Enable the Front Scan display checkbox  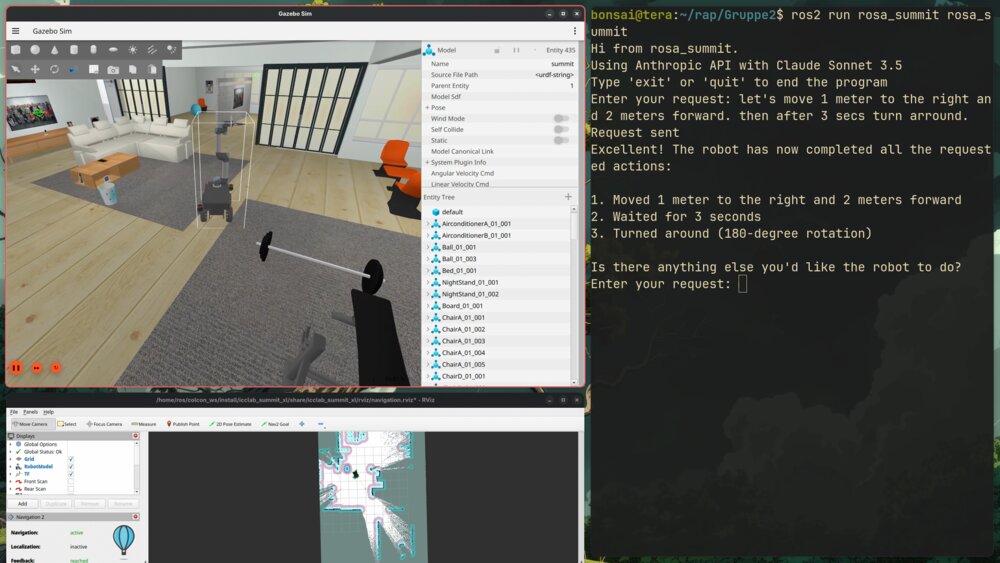click(71, 482)
